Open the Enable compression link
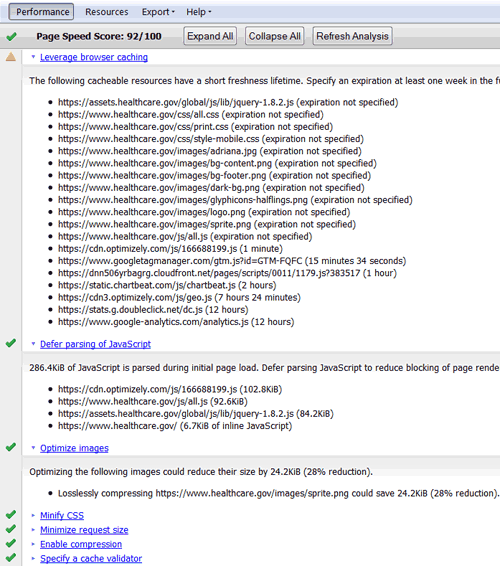The image size is (500, 566). [81, 544]
